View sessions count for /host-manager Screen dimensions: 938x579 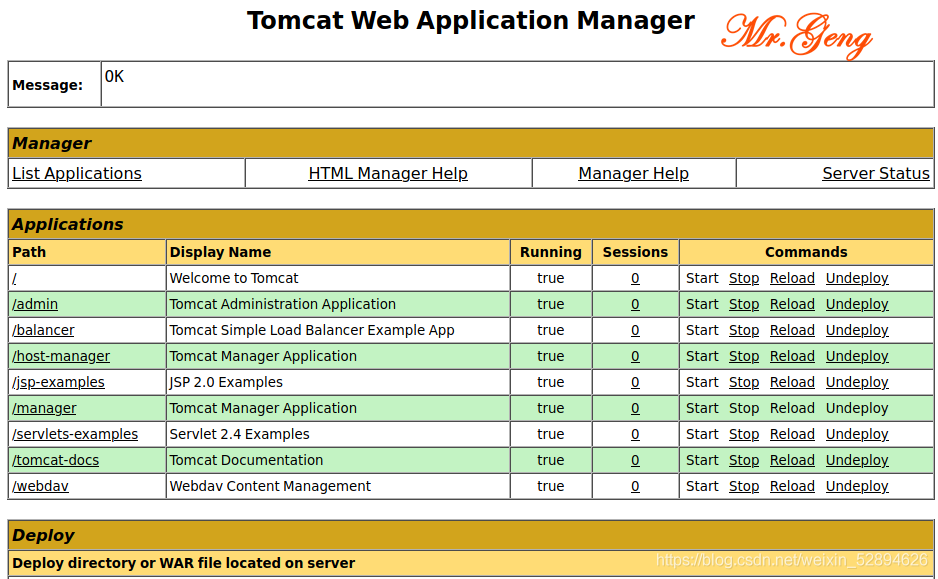(x=635, y=356)
